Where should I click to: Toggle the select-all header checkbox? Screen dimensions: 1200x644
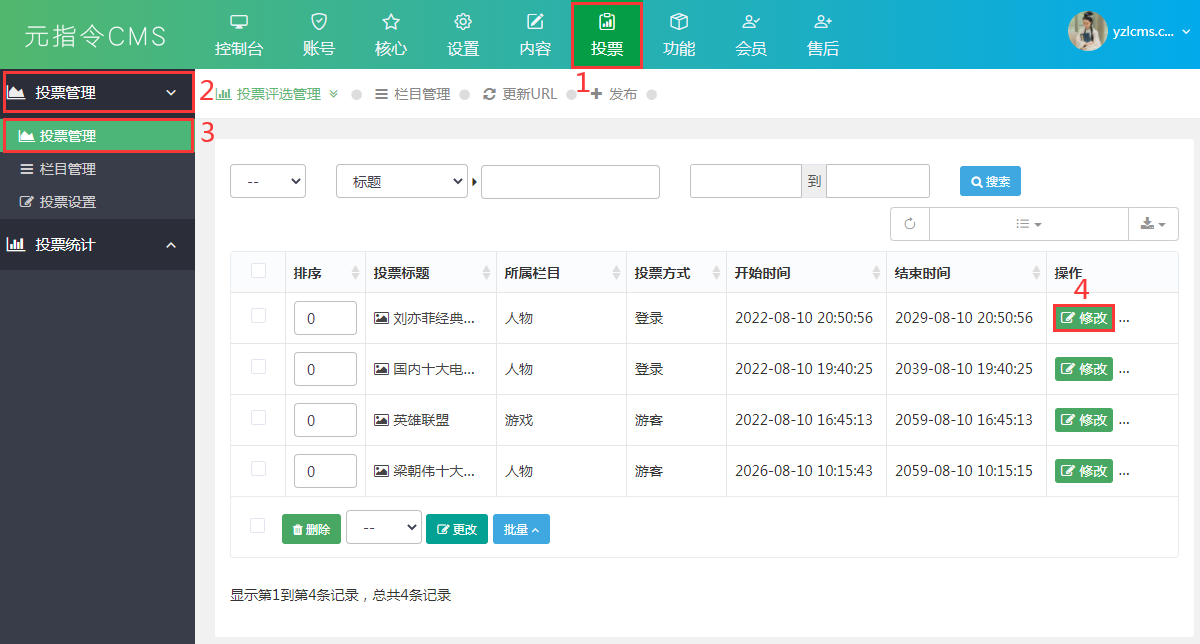pos(258,270)
